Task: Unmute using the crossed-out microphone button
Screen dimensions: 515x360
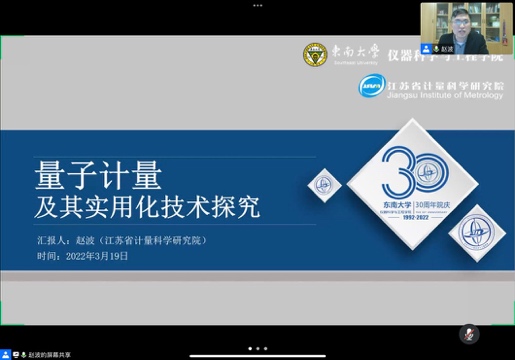Action: tap(469, 334)
